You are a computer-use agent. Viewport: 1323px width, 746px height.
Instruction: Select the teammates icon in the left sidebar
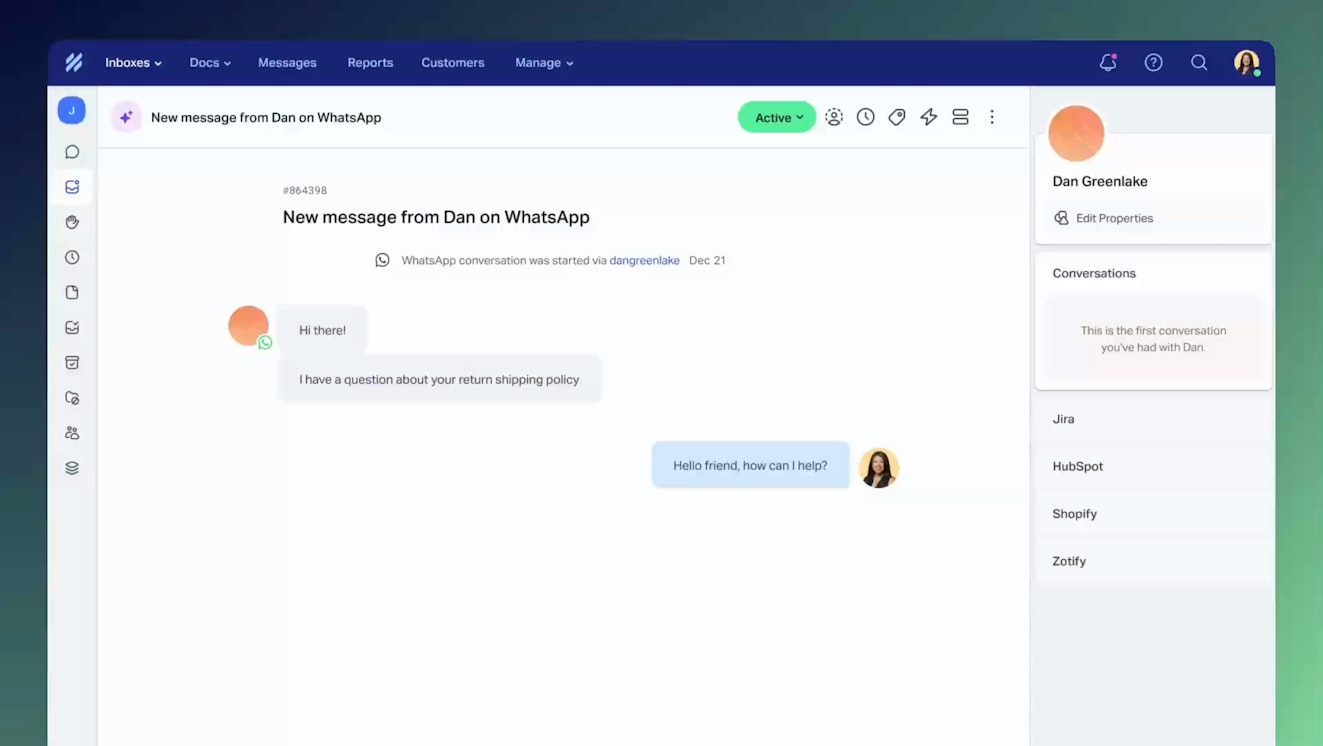tap(71, 432)
